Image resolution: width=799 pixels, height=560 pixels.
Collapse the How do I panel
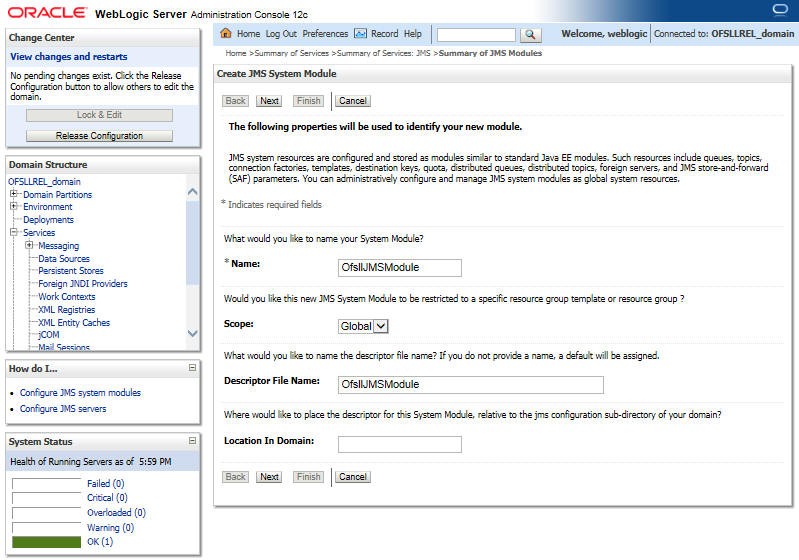pyautogui.click(x=192, y=367)
